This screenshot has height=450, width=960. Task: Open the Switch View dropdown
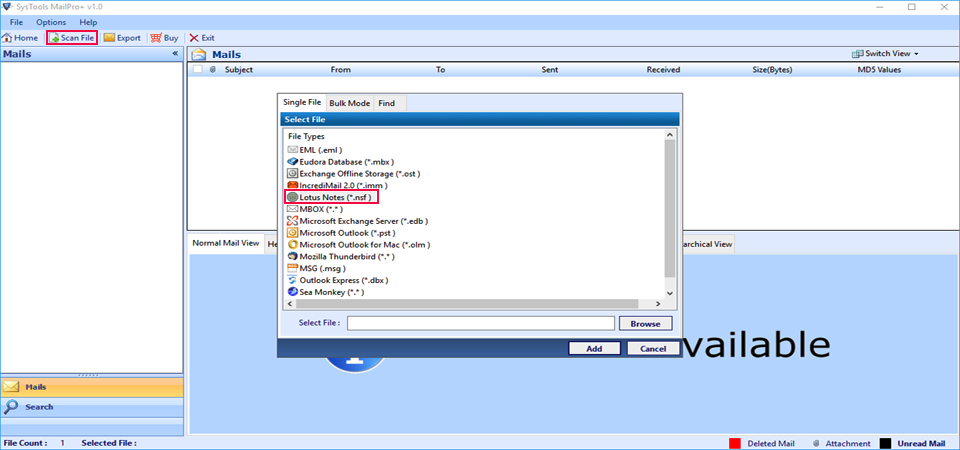[885, 54]
